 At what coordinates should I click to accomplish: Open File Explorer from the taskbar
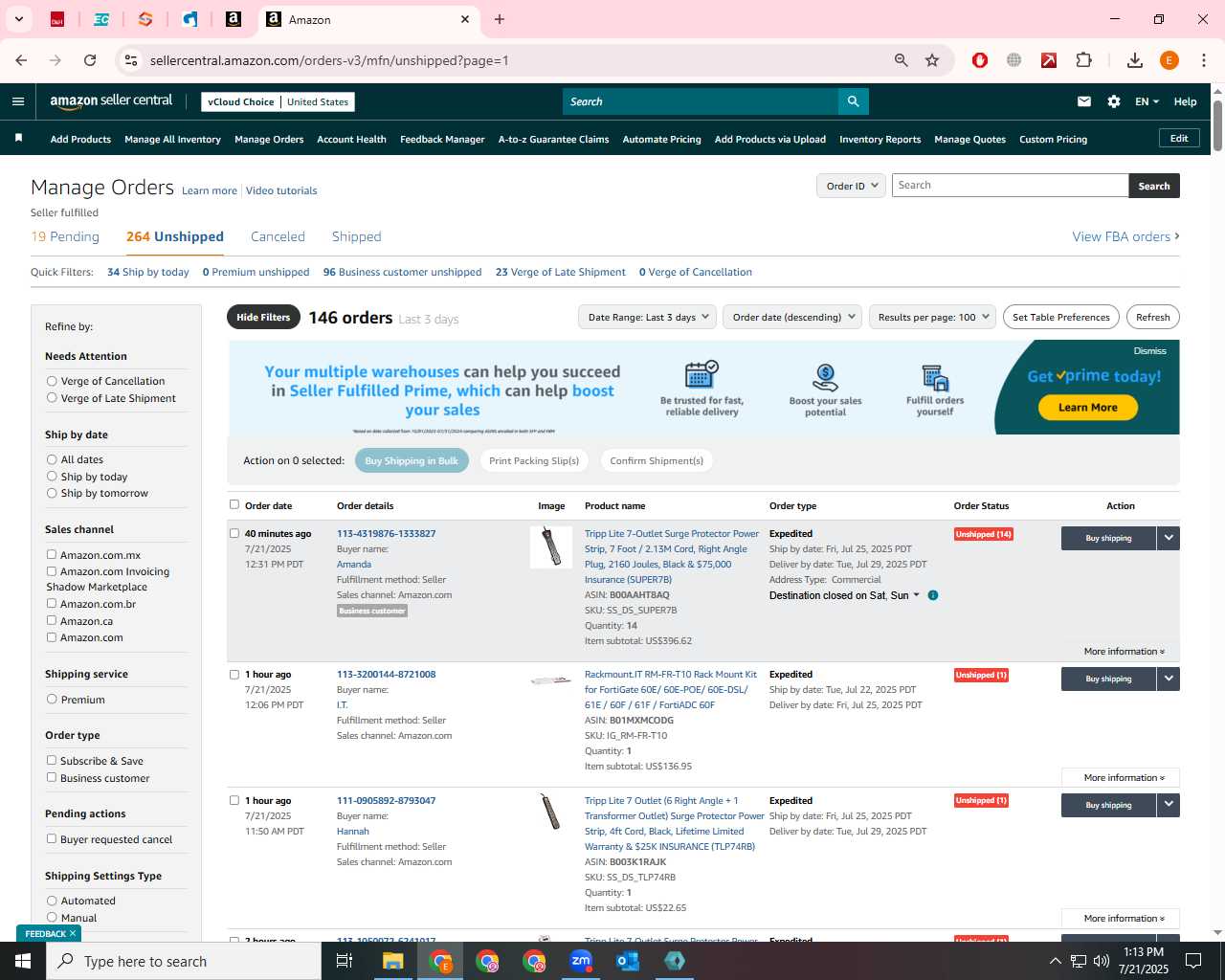click(x=393, y=961)
